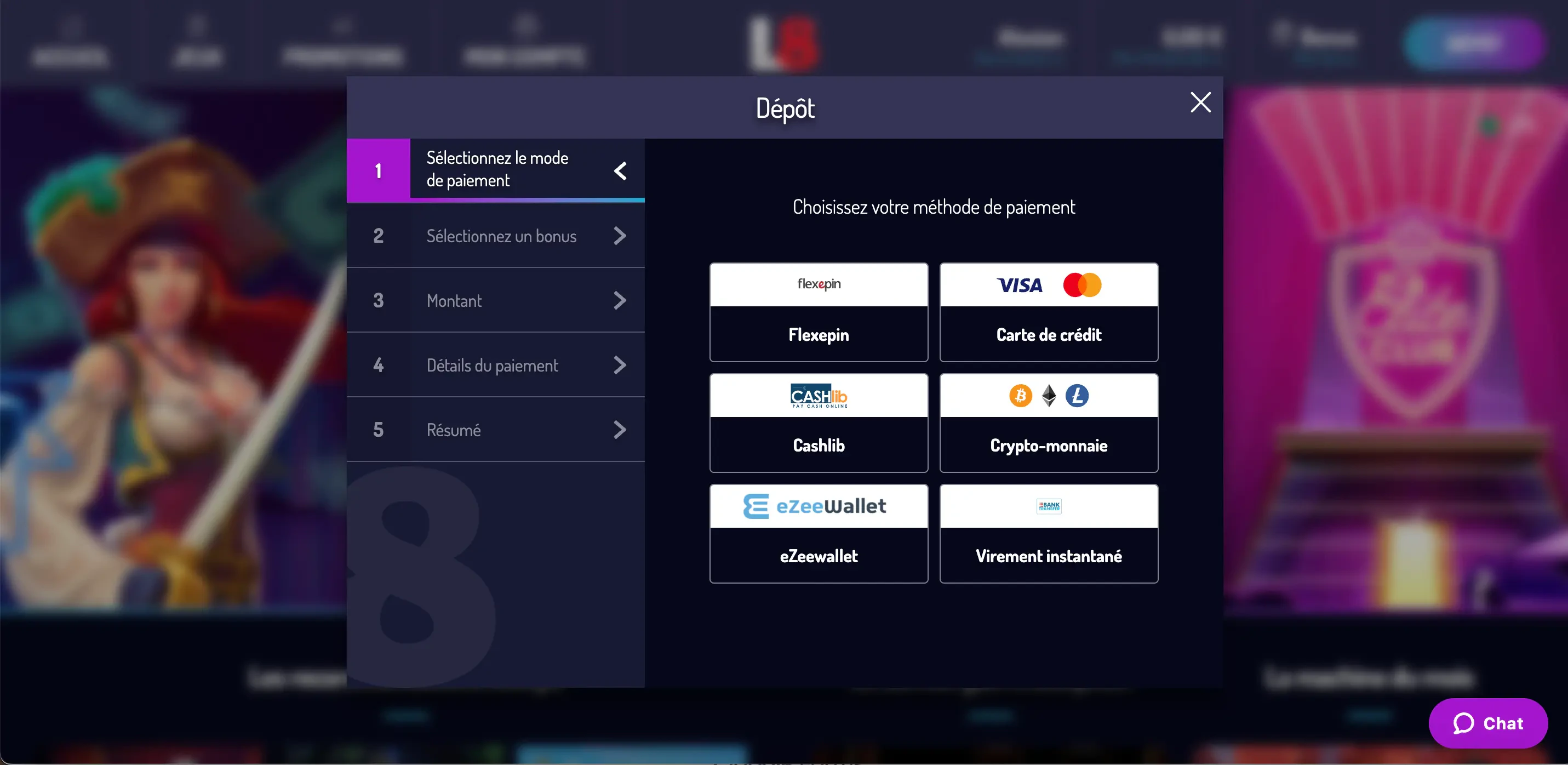The width and height of the screenshot is (1568, 765).
Task: Click the Dépôt dialog title
Action: click(785, 109)
